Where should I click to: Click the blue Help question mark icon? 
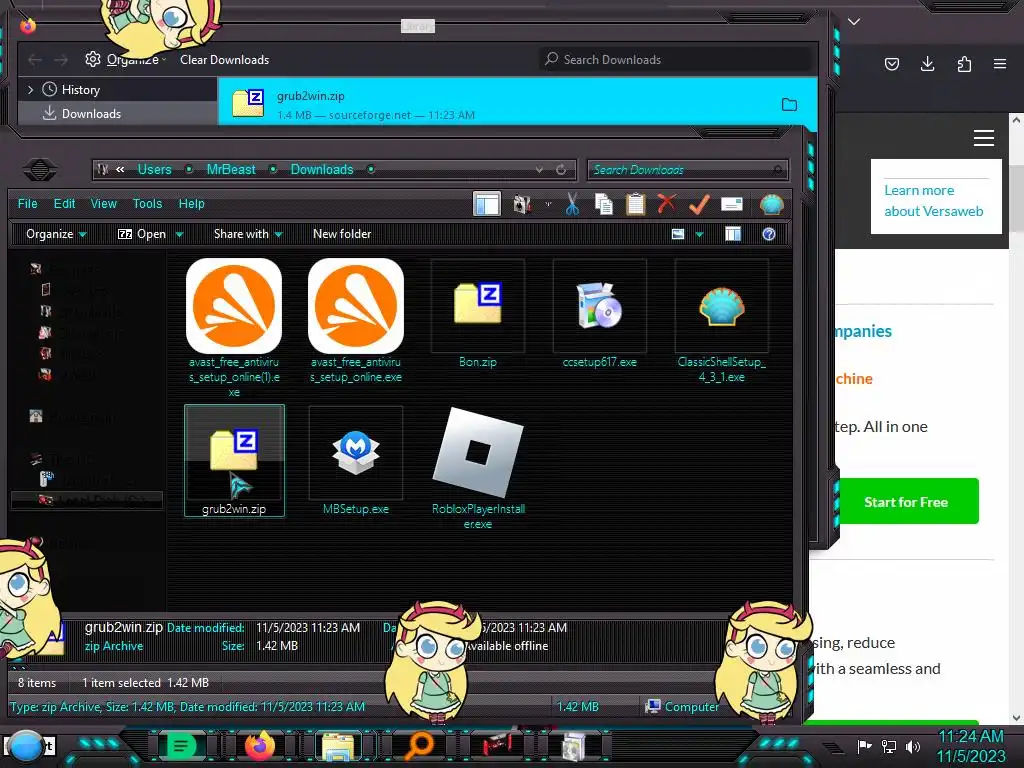pos(769,234)
